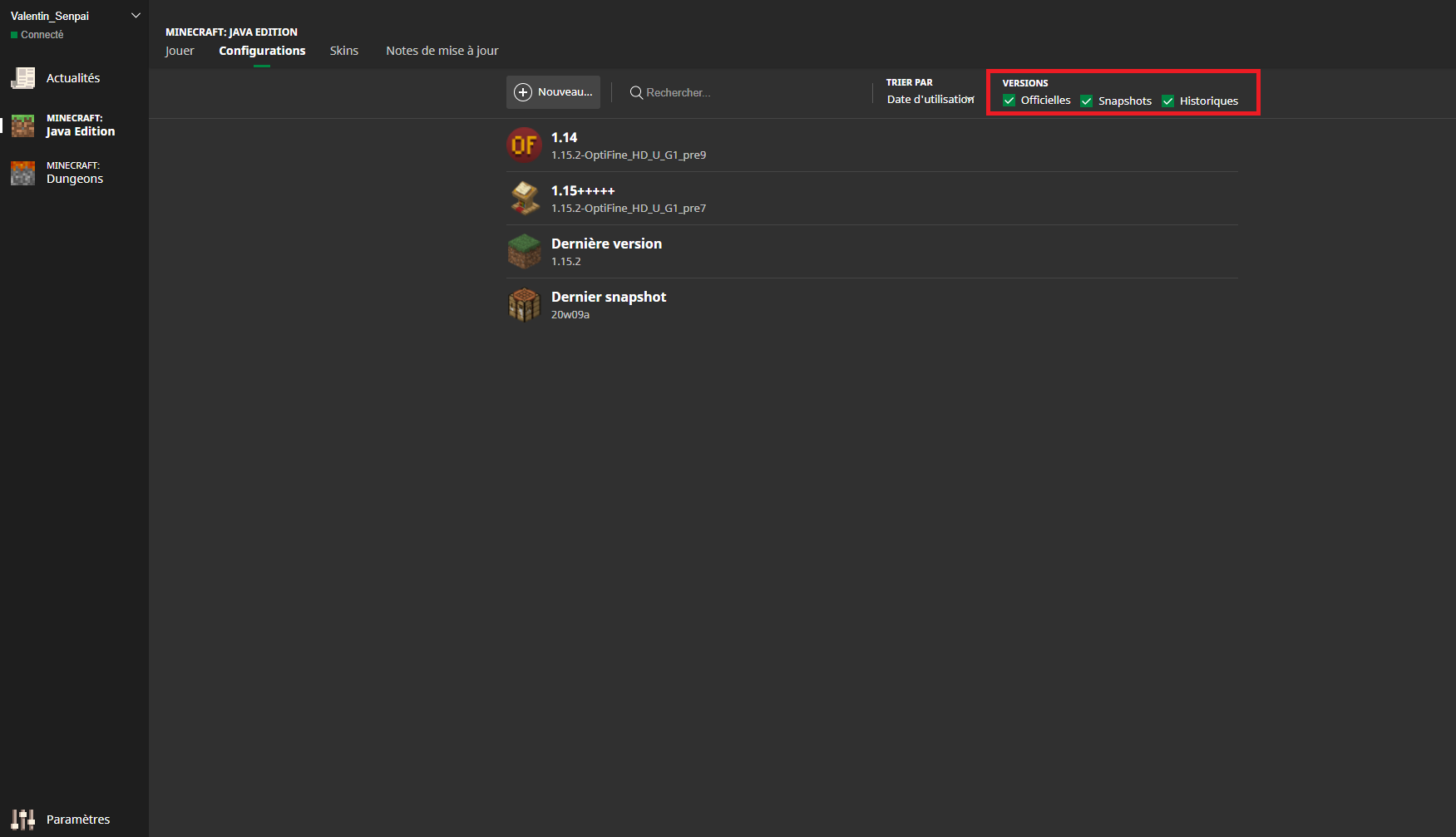Click the Actualités sidebar label
The image size is (1456, 837).
tap(73, 78)
